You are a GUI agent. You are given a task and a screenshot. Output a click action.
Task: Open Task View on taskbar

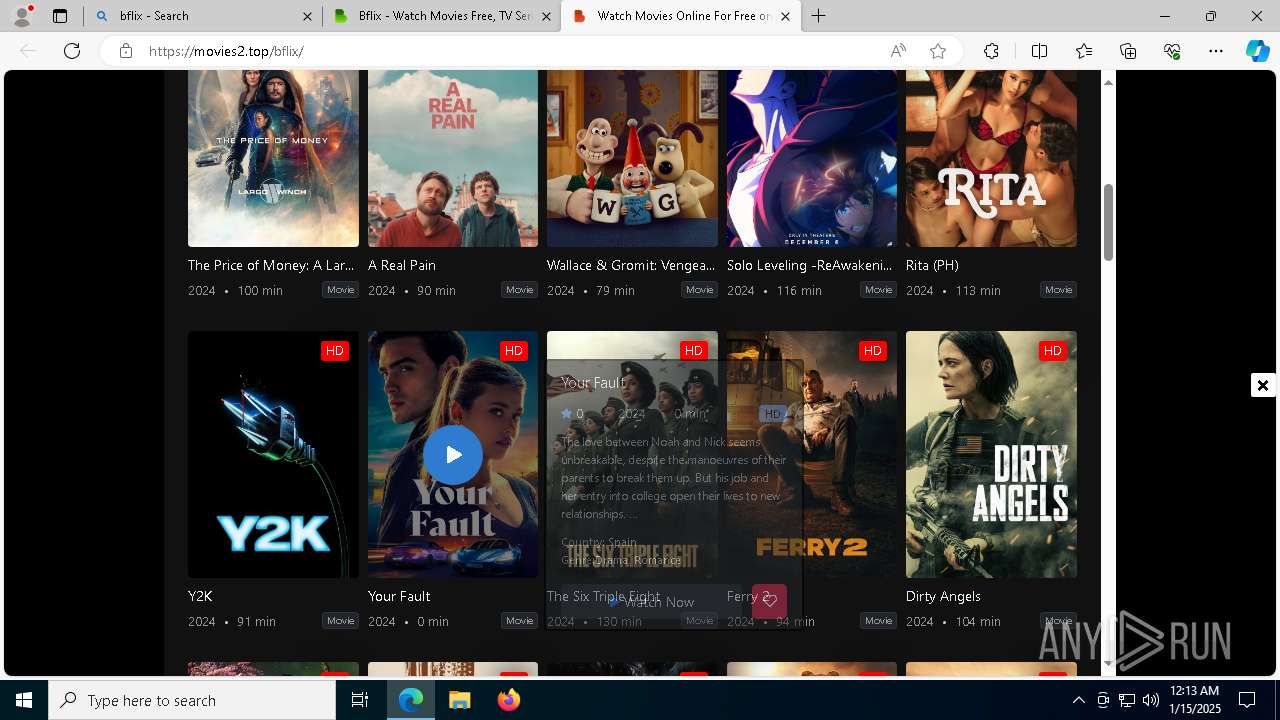point(360,700)
